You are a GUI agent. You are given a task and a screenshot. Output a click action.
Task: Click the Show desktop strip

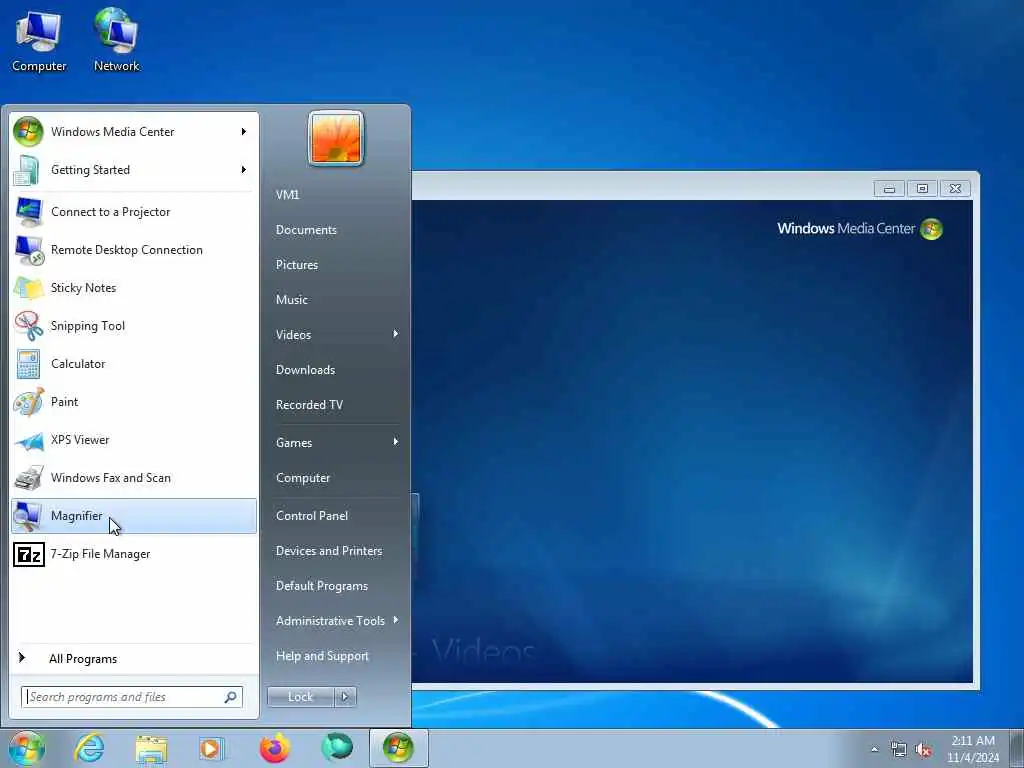pos(1017,749)
